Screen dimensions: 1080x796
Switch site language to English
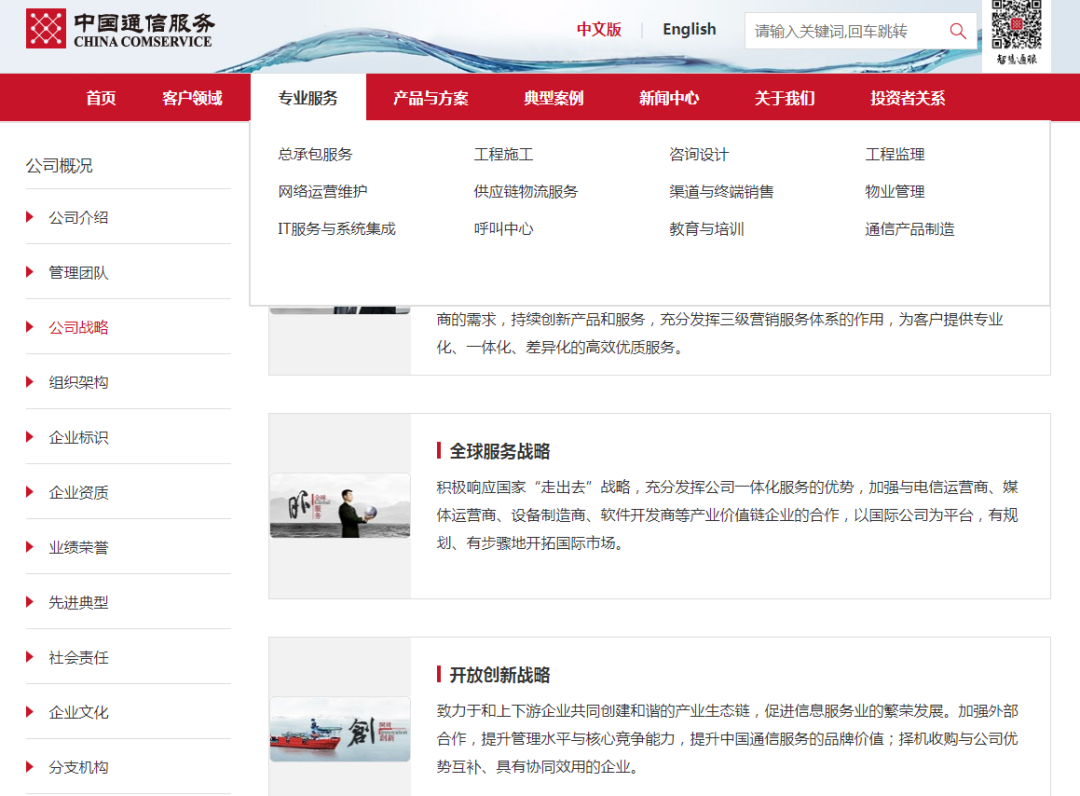coord(688,29)
